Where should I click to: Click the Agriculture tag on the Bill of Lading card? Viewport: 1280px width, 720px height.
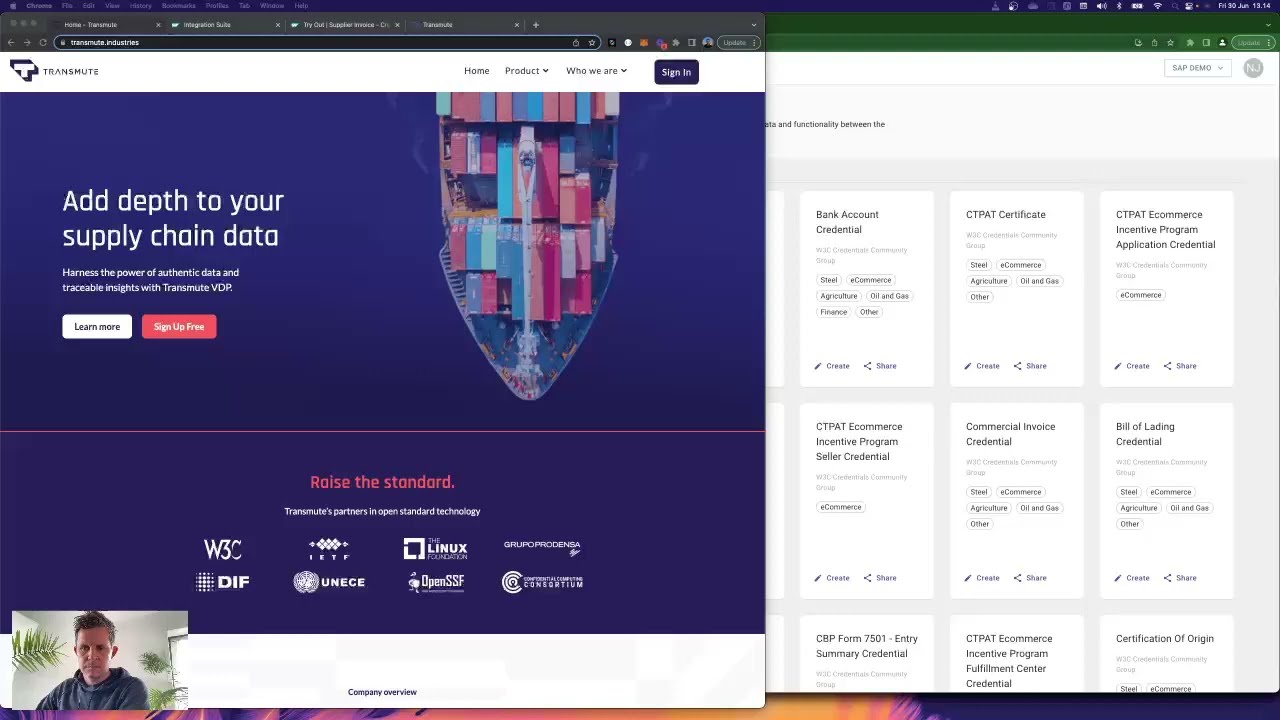pos(1138,508)
